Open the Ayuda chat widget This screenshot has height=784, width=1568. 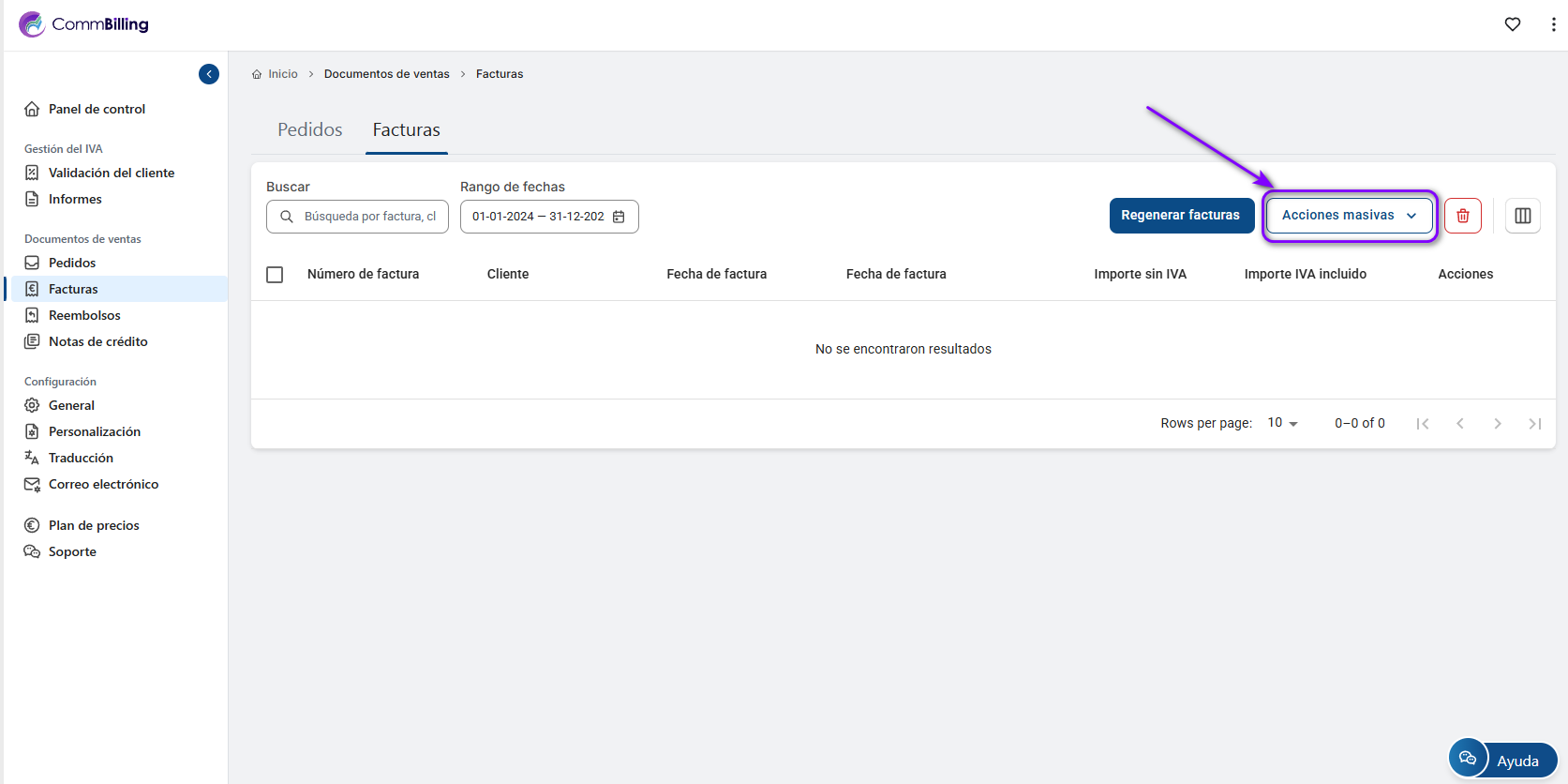(1502, 760)
